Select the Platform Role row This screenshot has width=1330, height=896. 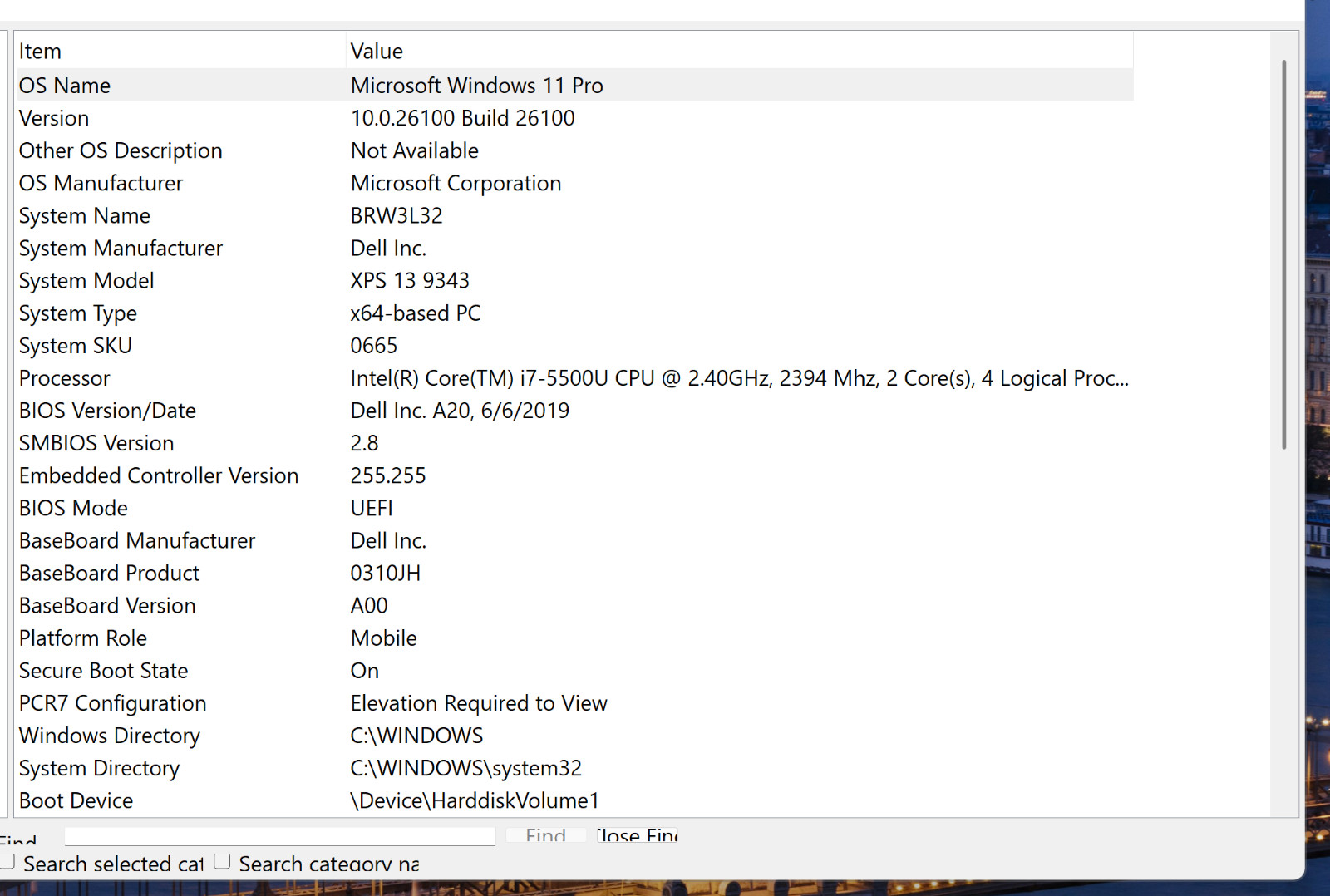click(574, 638)
